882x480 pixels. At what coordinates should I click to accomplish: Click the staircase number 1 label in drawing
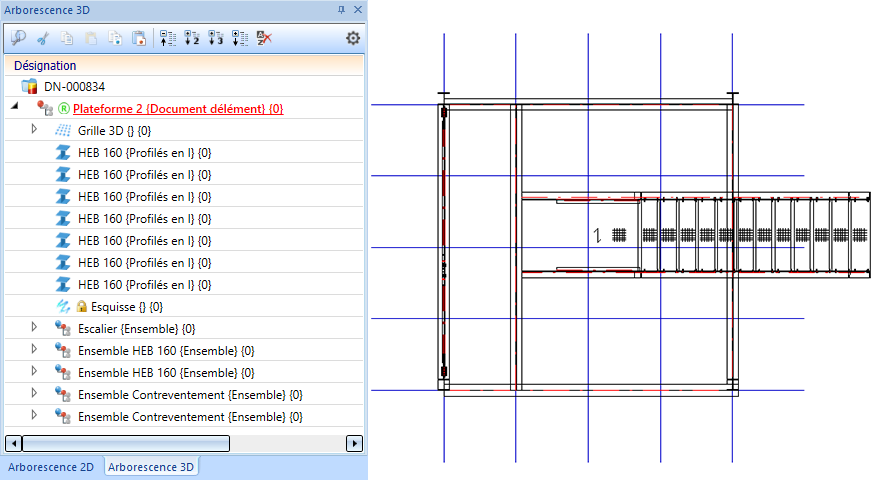pyautogui.click(x=597, y=235)
